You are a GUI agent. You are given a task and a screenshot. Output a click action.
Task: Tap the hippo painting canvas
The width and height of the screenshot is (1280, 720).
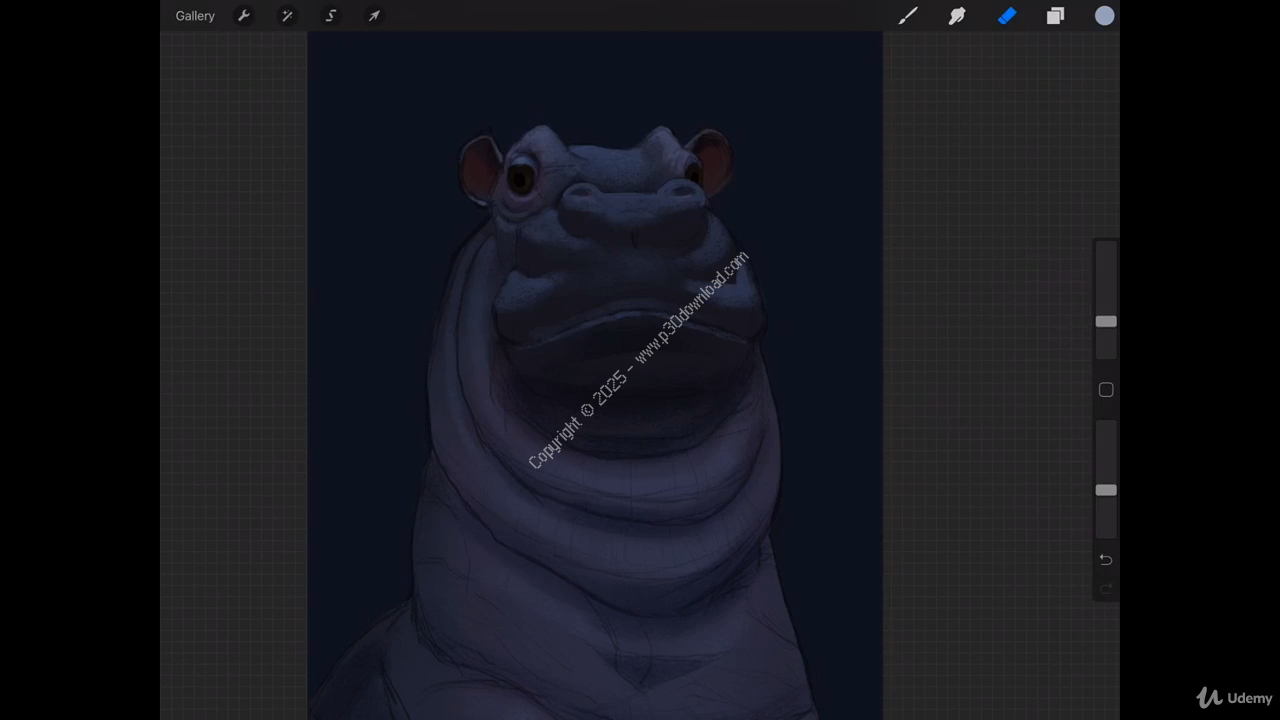point(595,375)
